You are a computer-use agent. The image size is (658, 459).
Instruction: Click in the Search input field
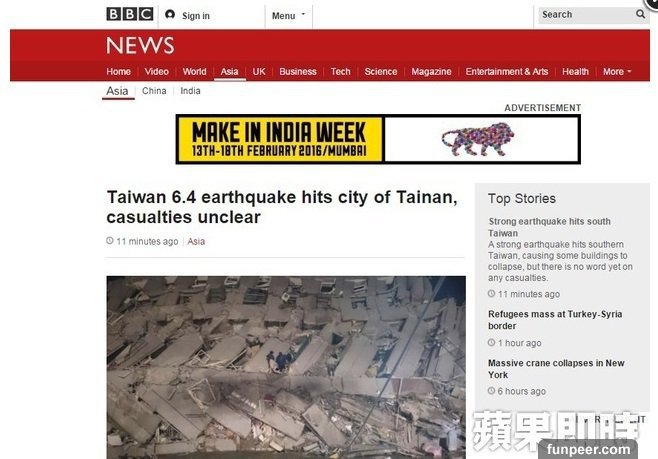click(587, 15)
